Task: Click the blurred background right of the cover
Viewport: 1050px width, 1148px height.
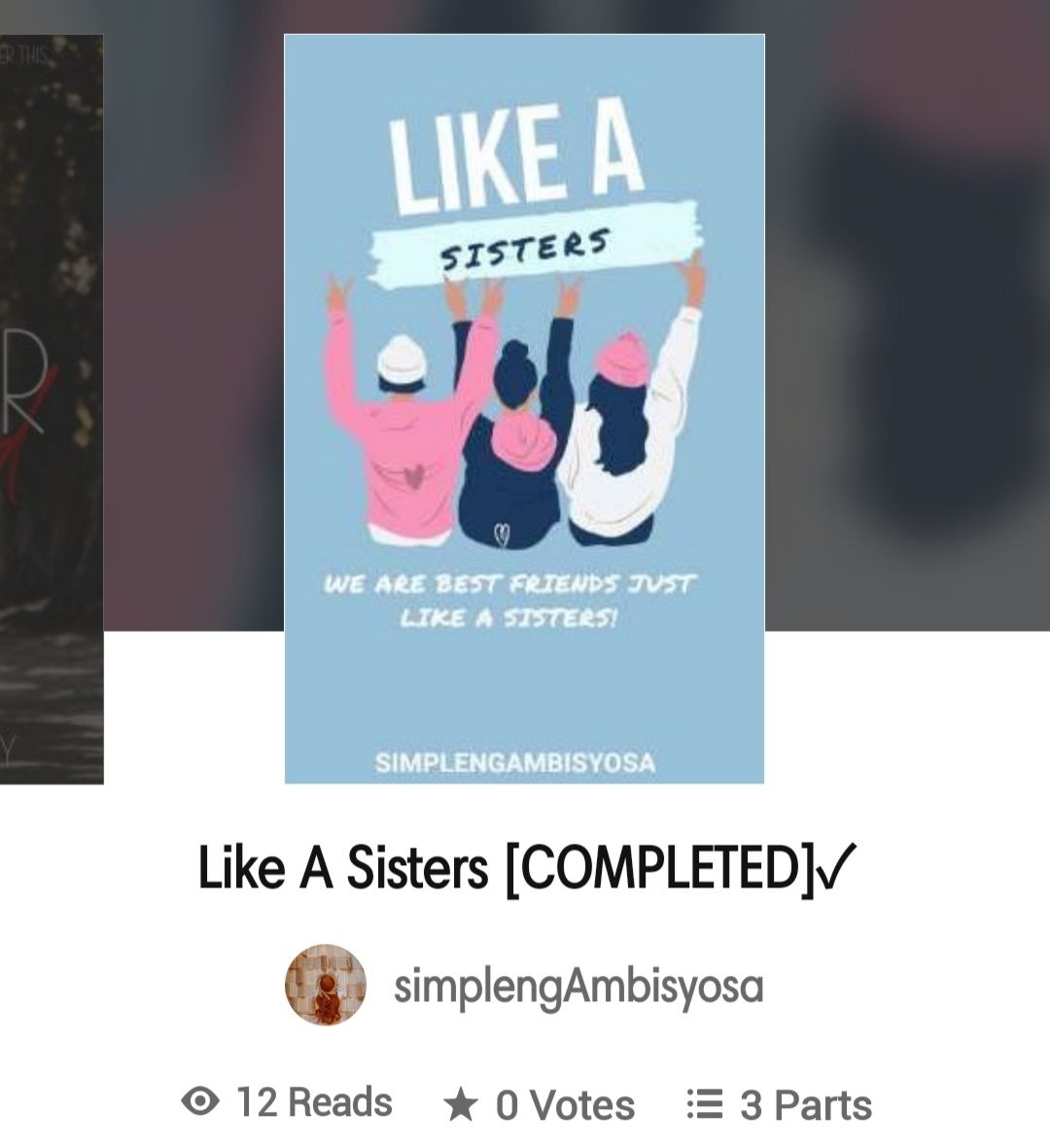Action: 908,315
